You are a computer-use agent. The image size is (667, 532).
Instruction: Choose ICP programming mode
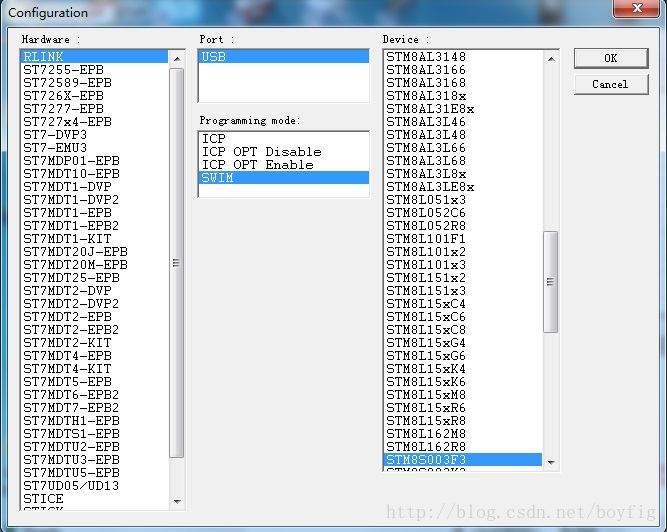click(x=284, y=139)
